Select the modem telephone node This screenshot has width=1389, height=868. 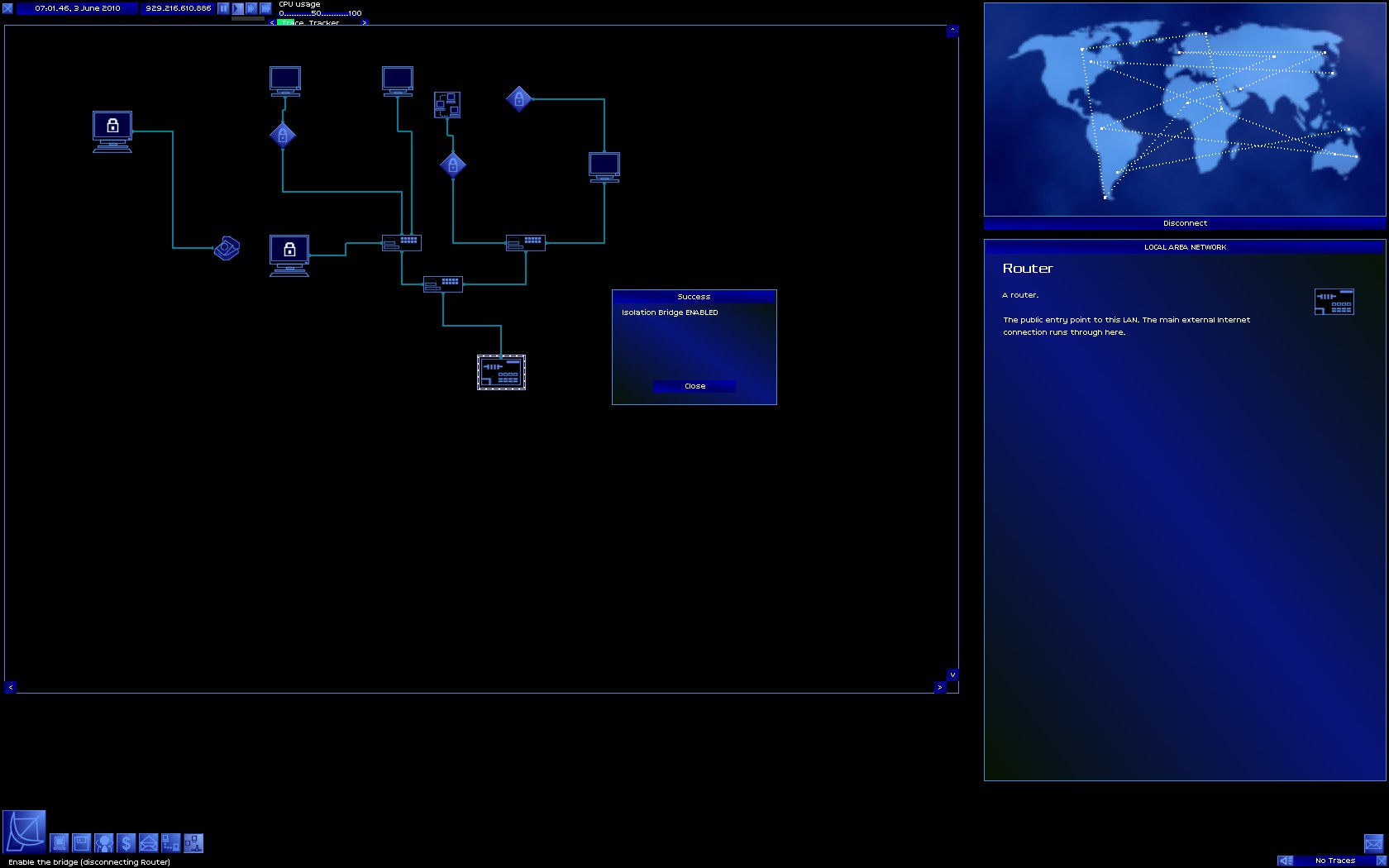[x=227, y=248]
